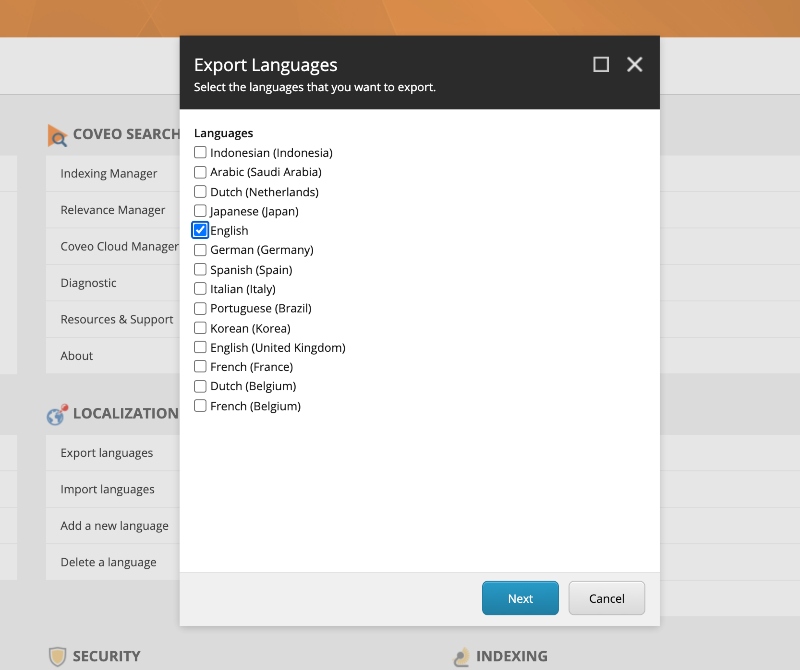Maximize the Export Languages dialog
The width and height of the screenshot is (800, 670).
(x=601, y=63)
